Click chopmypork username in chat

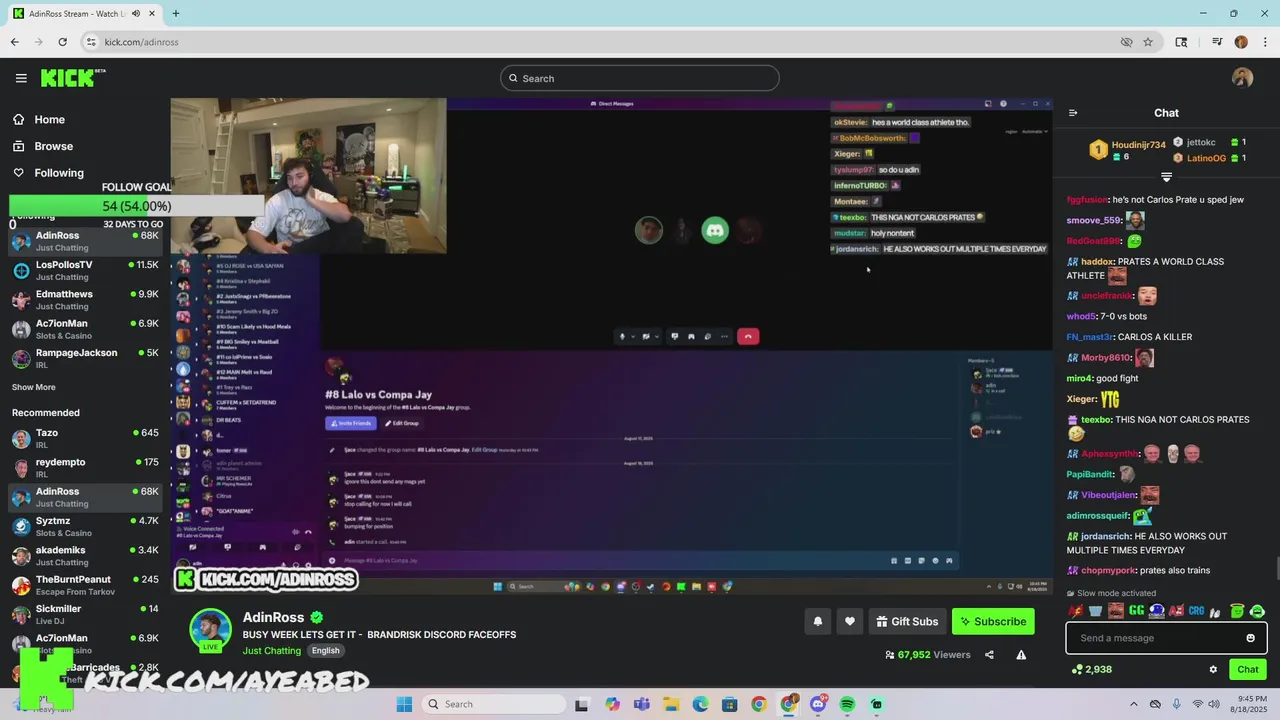(1108, 570)
